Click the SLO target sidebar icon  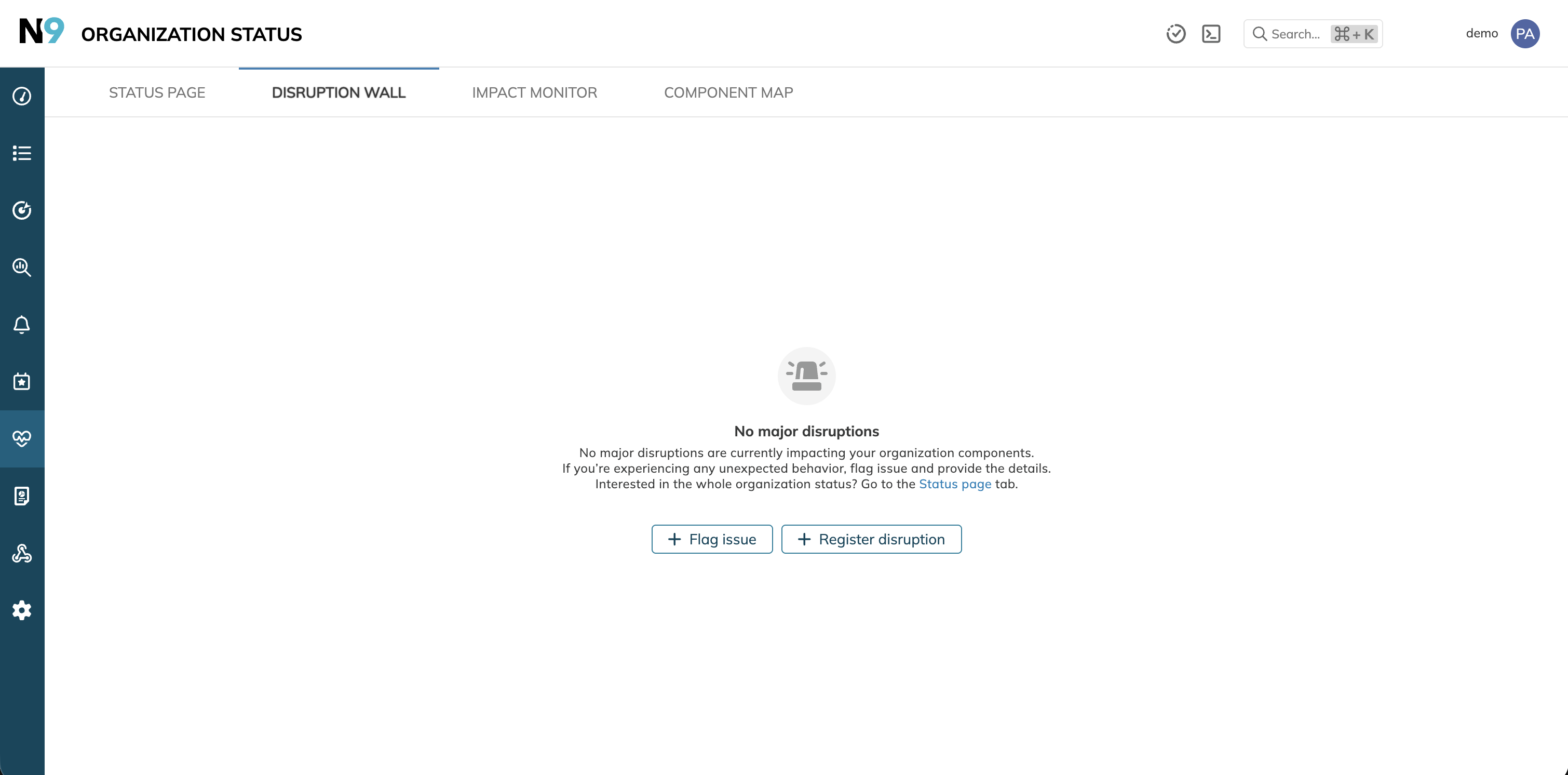pos(22,210)
